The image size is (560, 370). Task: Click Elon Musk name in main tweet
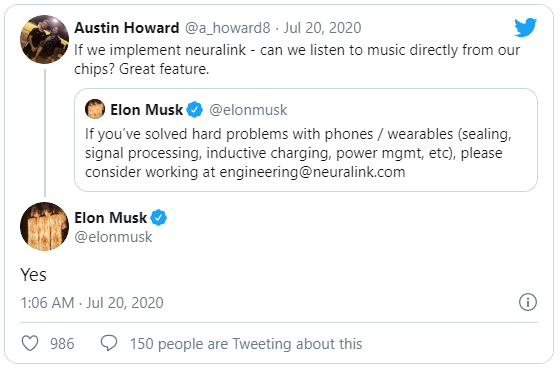(x=110, y=218)
